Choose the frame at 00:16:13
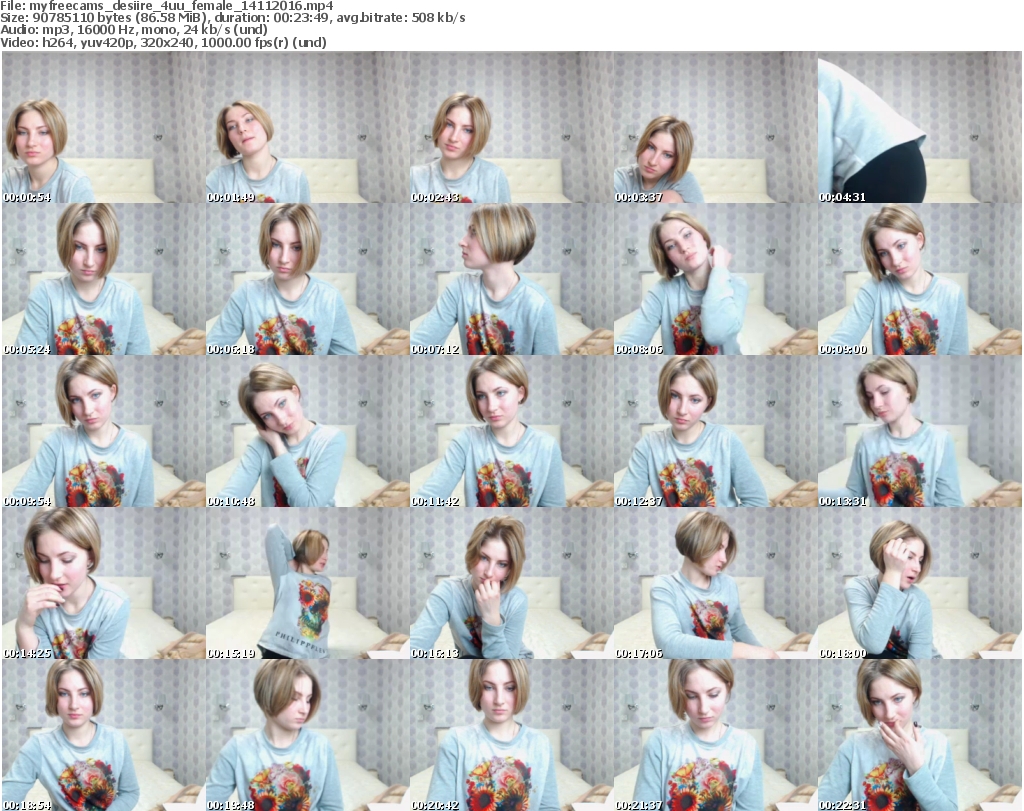The image size is (1024, 811). (511, 584)
